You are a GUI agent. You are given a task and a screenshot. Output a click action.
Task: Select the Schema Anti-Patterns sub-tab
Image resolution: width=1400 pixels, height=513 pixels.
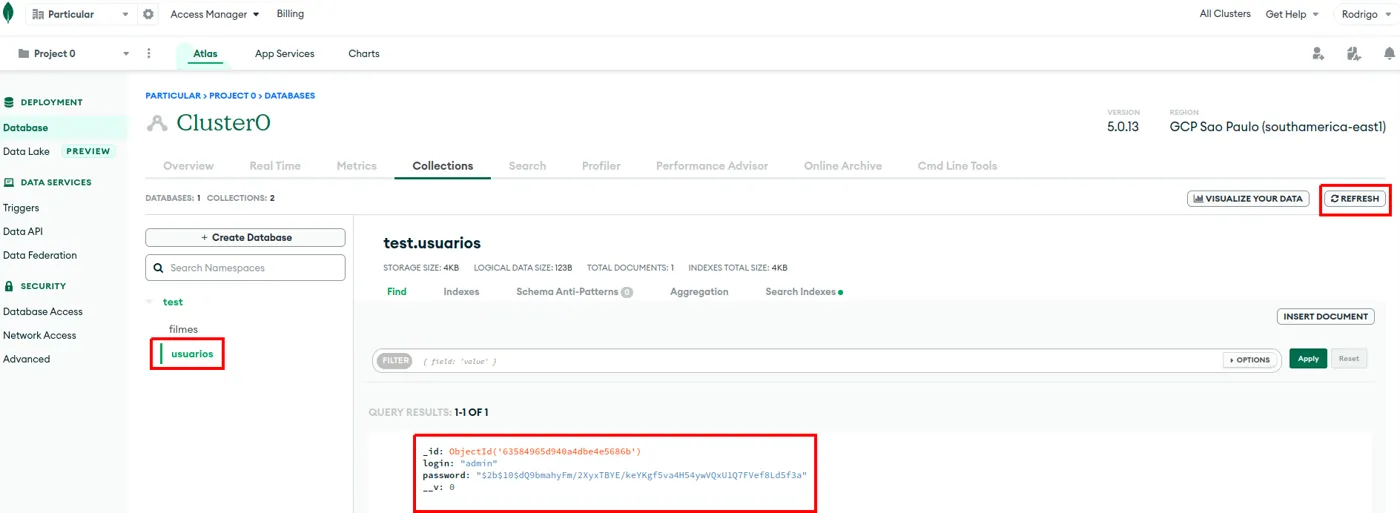574,292
